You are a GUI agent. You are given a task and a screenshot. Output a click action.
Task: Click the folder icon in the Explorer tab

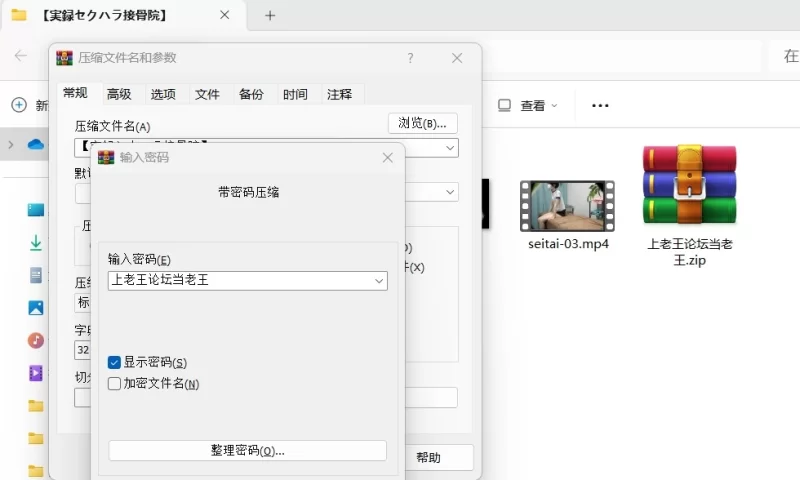coord(19,15)
